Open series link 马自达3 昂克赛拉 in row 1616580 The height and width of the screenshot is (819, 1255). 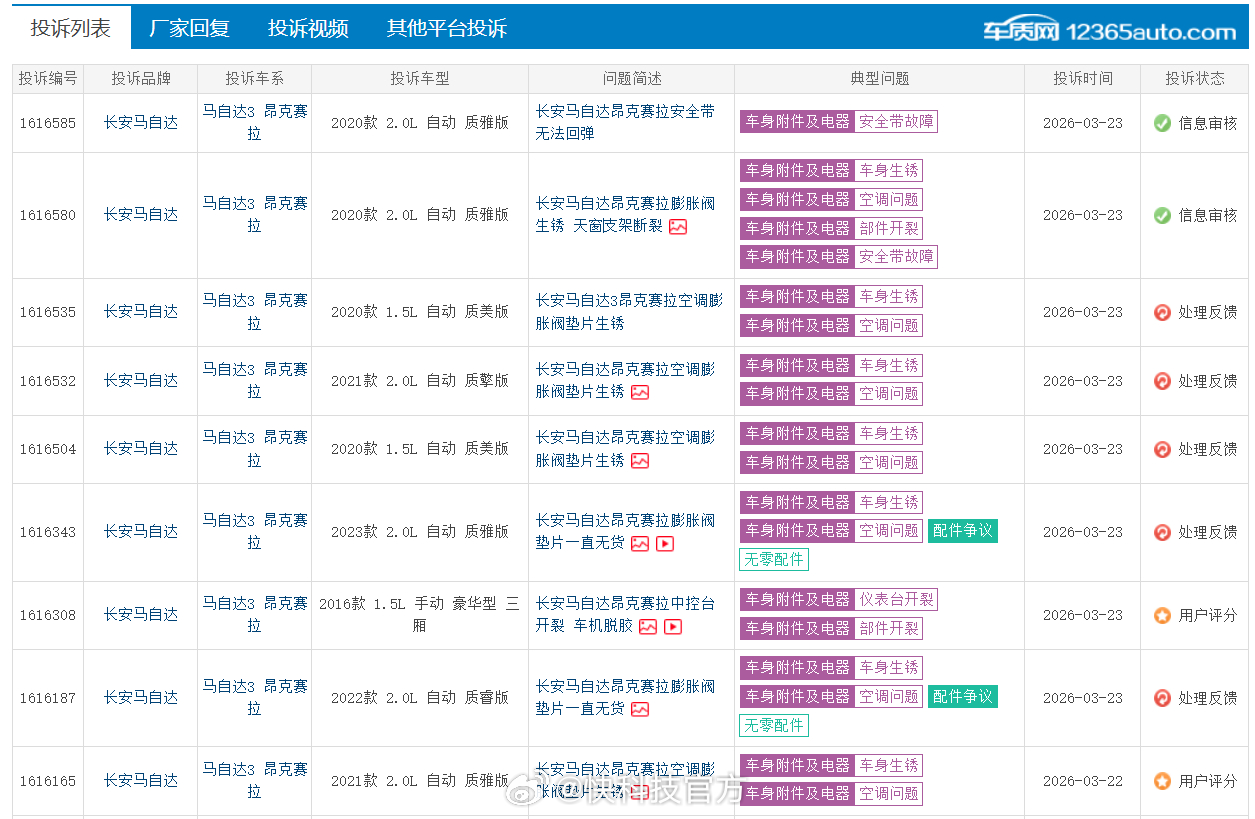point(255,215)
